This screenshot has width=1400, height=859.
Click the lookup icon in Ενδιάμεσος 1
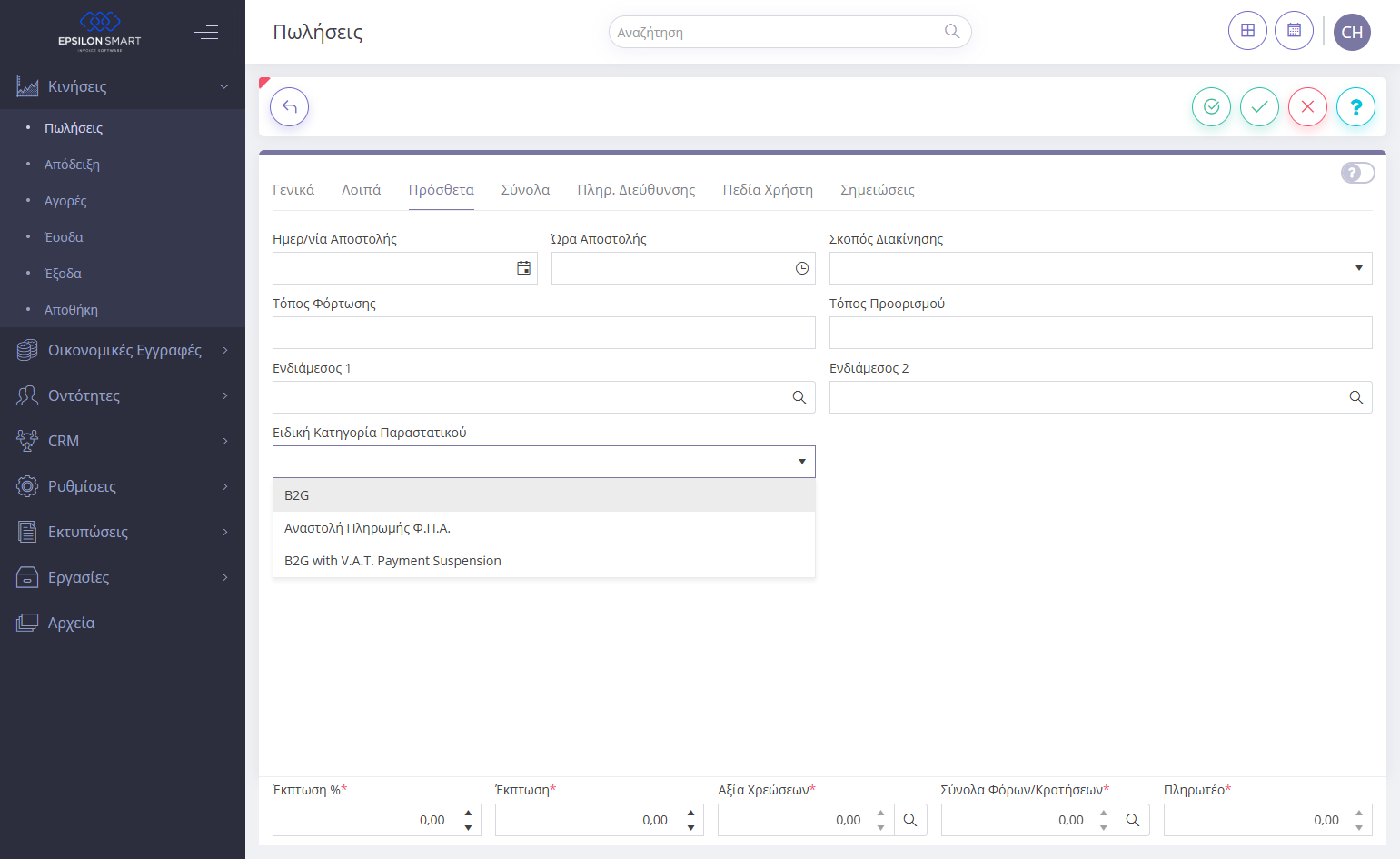pyautogui.click(x=799, y=397)
